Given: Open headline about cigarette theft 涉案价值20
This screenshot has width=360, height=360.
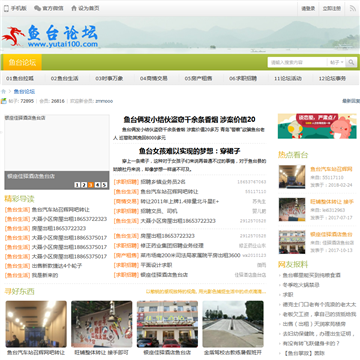Looking at the screenshot, I should (189, 119).
